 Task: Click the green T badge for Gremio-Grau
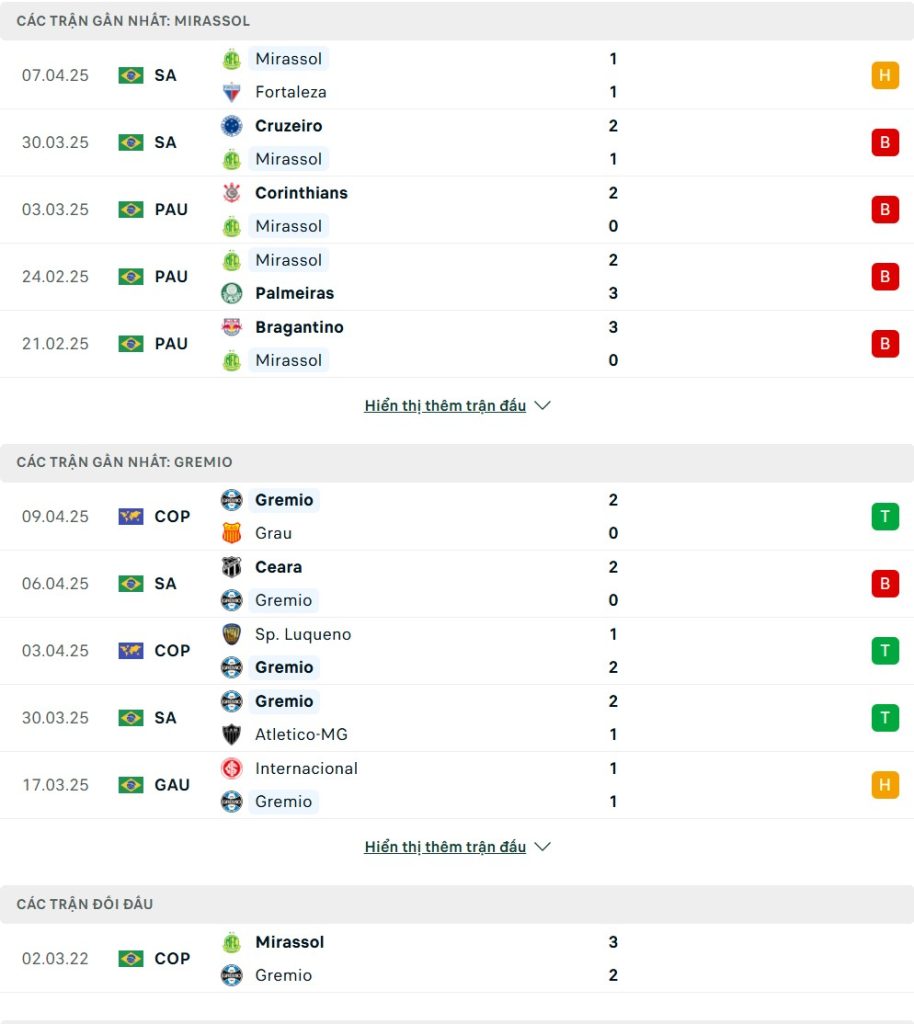[885, 517]
